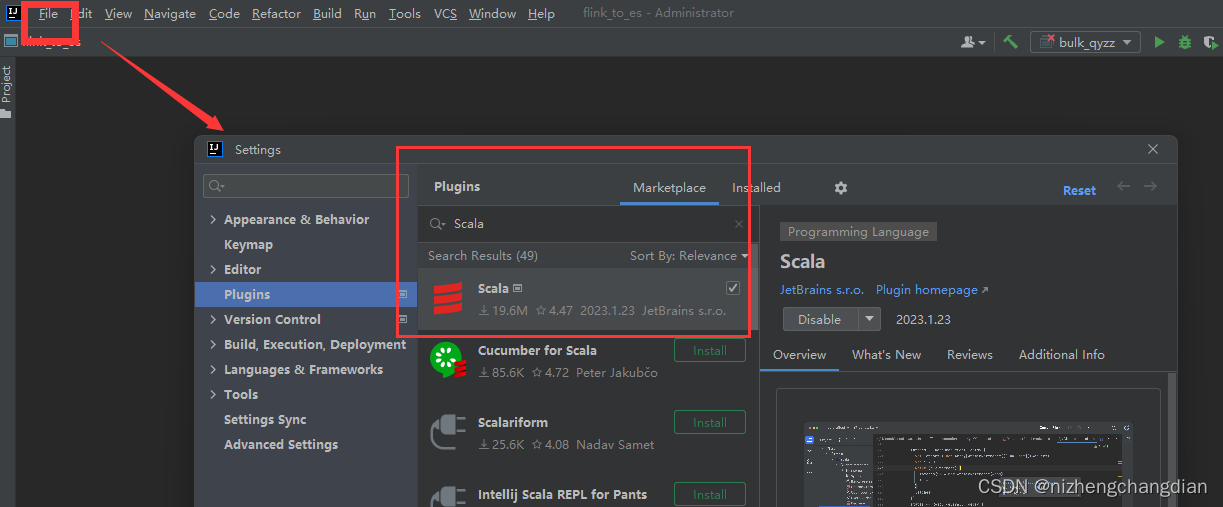
Task: Expand Appearance & Behavior settings
Action: [213, 220]
